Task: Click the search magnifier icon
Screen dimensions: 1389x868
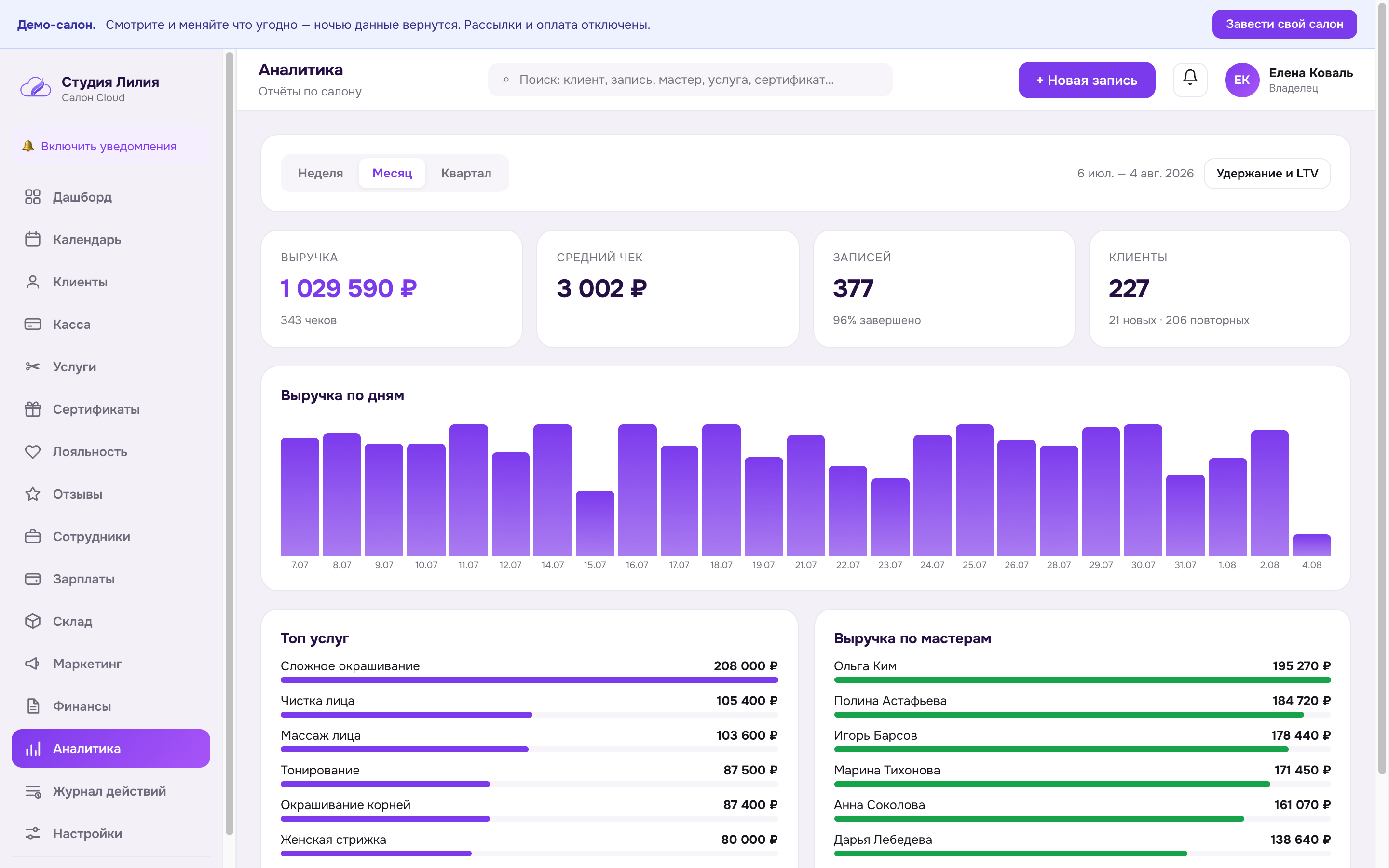Action: (505, 80)
